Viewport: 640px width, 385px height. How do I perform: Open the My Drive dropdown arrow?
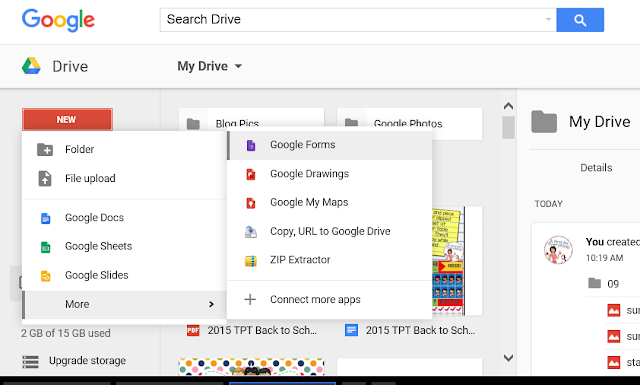(238, 66)
